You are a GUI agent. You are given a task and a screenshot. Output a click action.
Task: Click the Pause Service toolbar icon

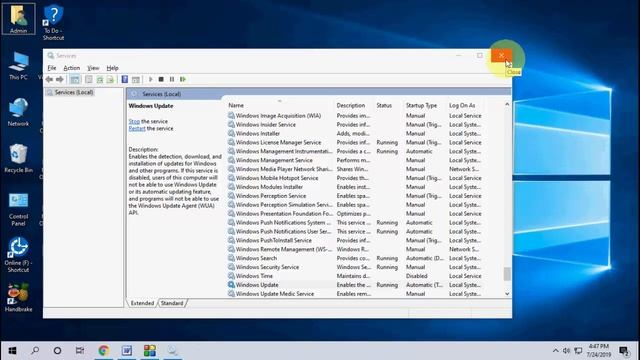[172, 79]
